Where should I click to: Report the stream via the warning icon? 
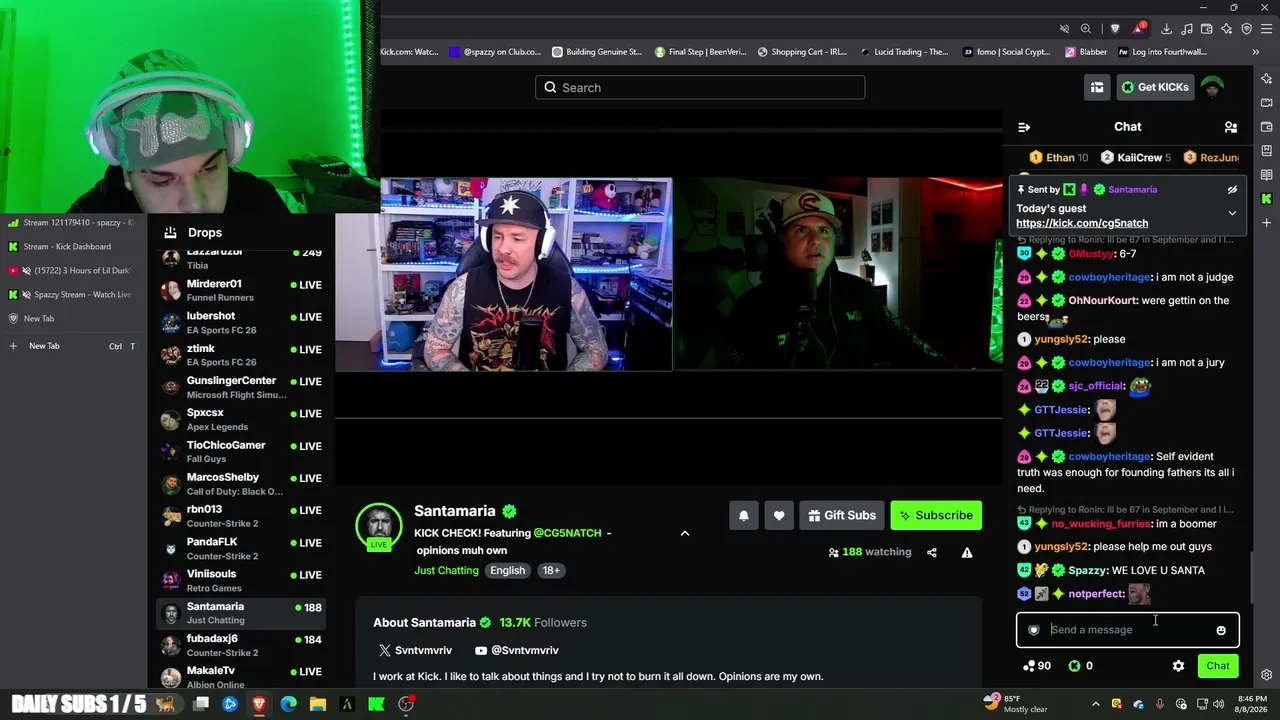[x=967, y=552]
